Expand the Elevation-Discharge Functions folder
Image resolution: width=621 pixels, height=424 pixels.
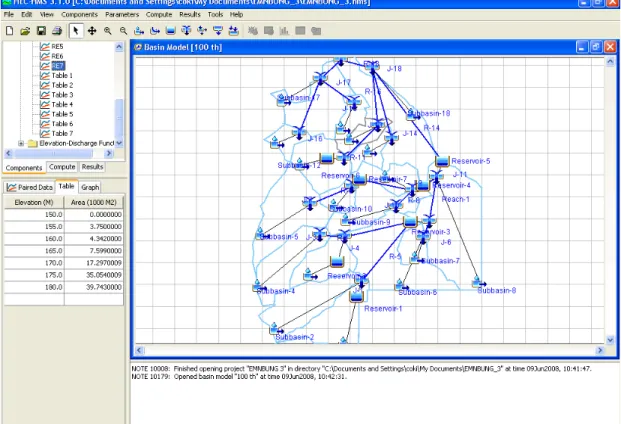(x=21, y=143)
